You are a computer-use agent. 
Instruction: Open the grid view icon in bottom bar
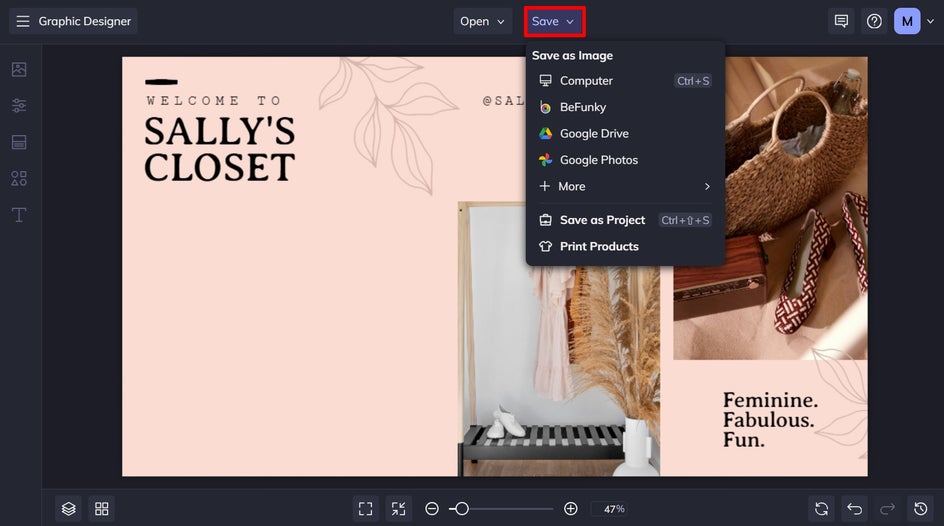102,509
